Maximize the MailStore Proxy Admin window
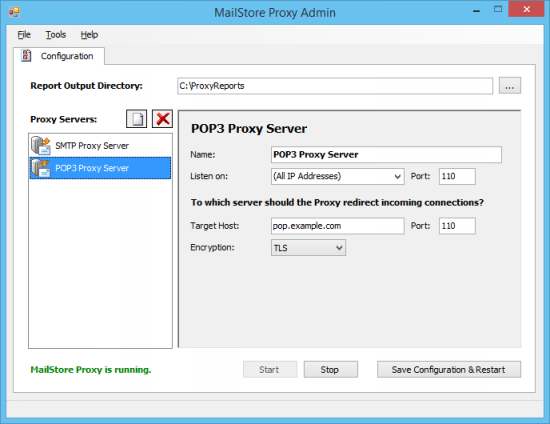The height and width of the screenshot is (424, 550). click(x=498, y=9)
